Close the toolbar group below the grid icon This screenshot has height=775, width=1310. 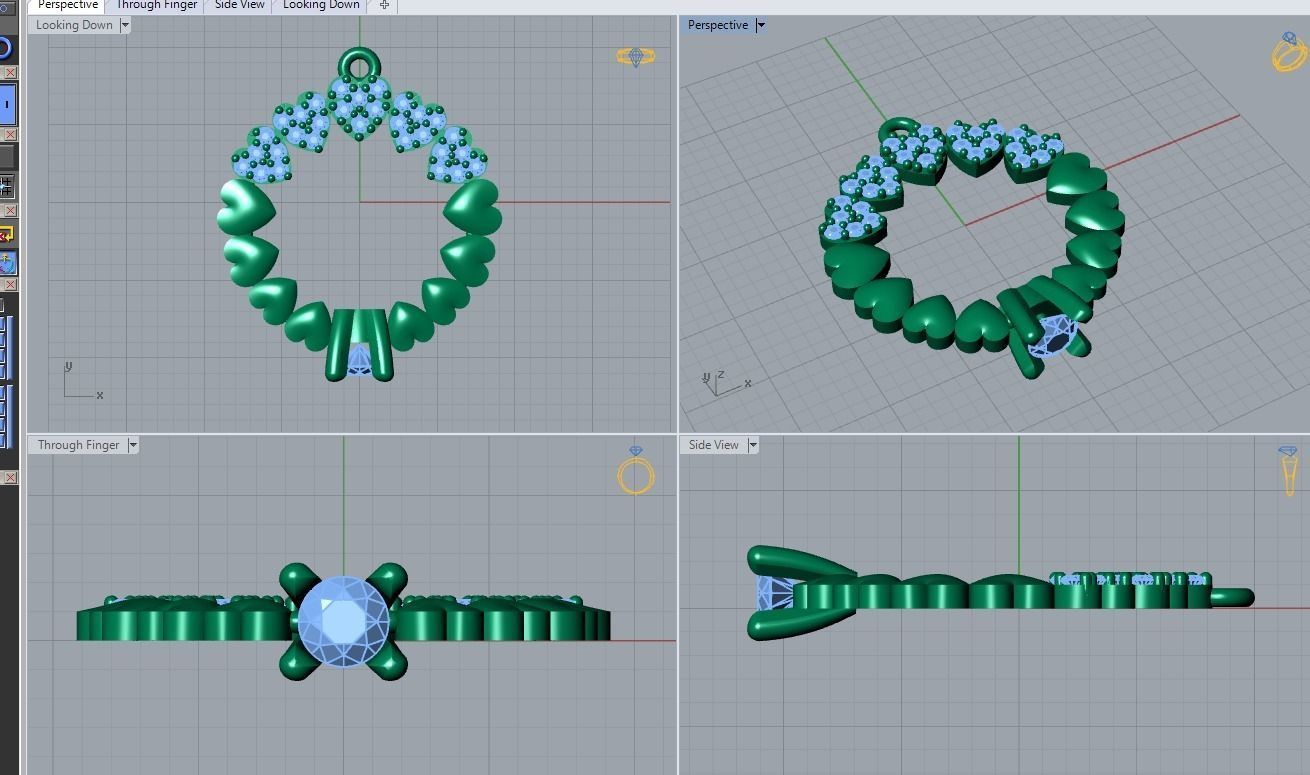click(11, 210)
